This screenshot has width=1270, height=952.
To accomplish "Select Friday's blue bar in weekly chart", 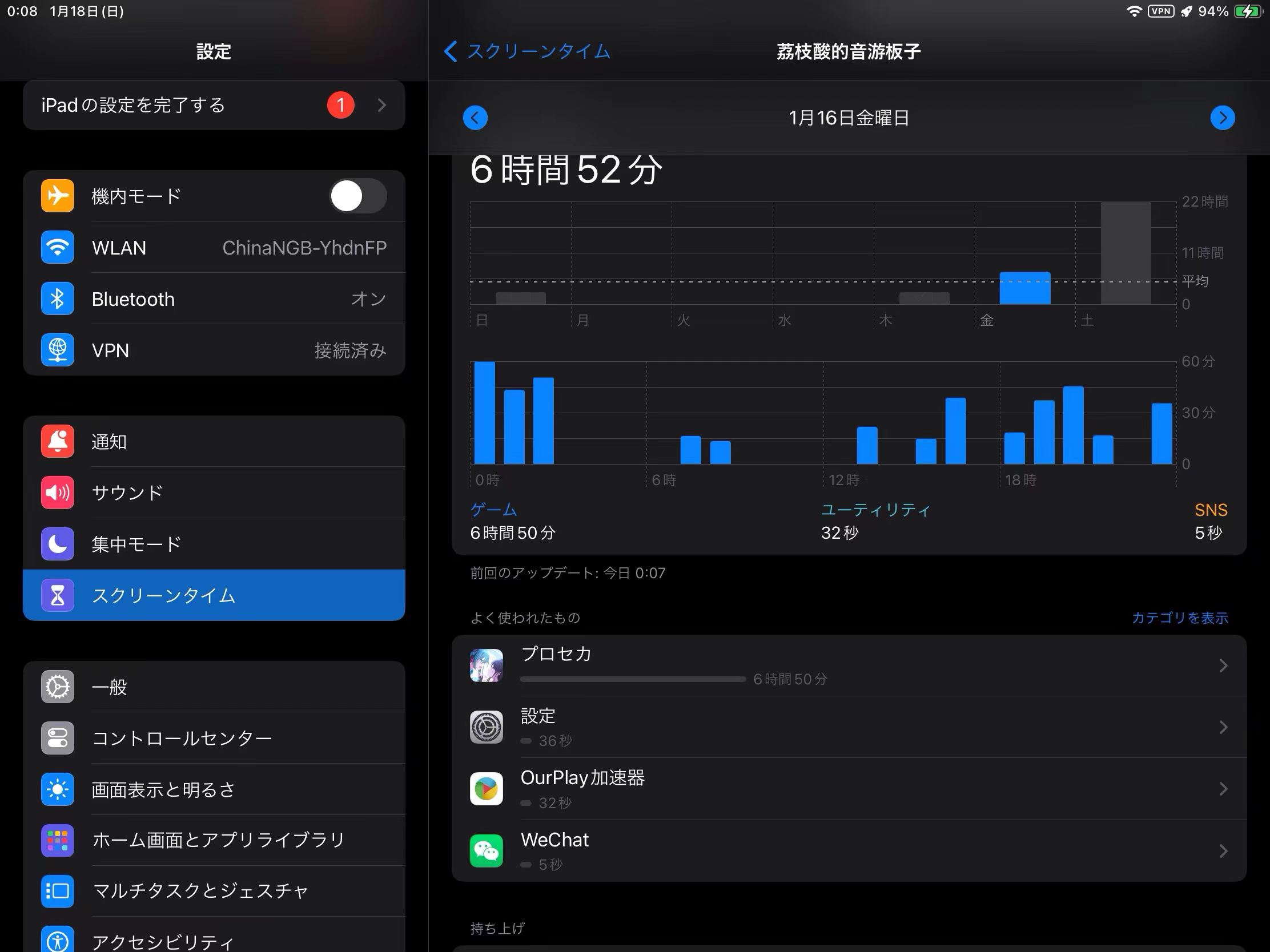I will click(x=1024, y=289).
